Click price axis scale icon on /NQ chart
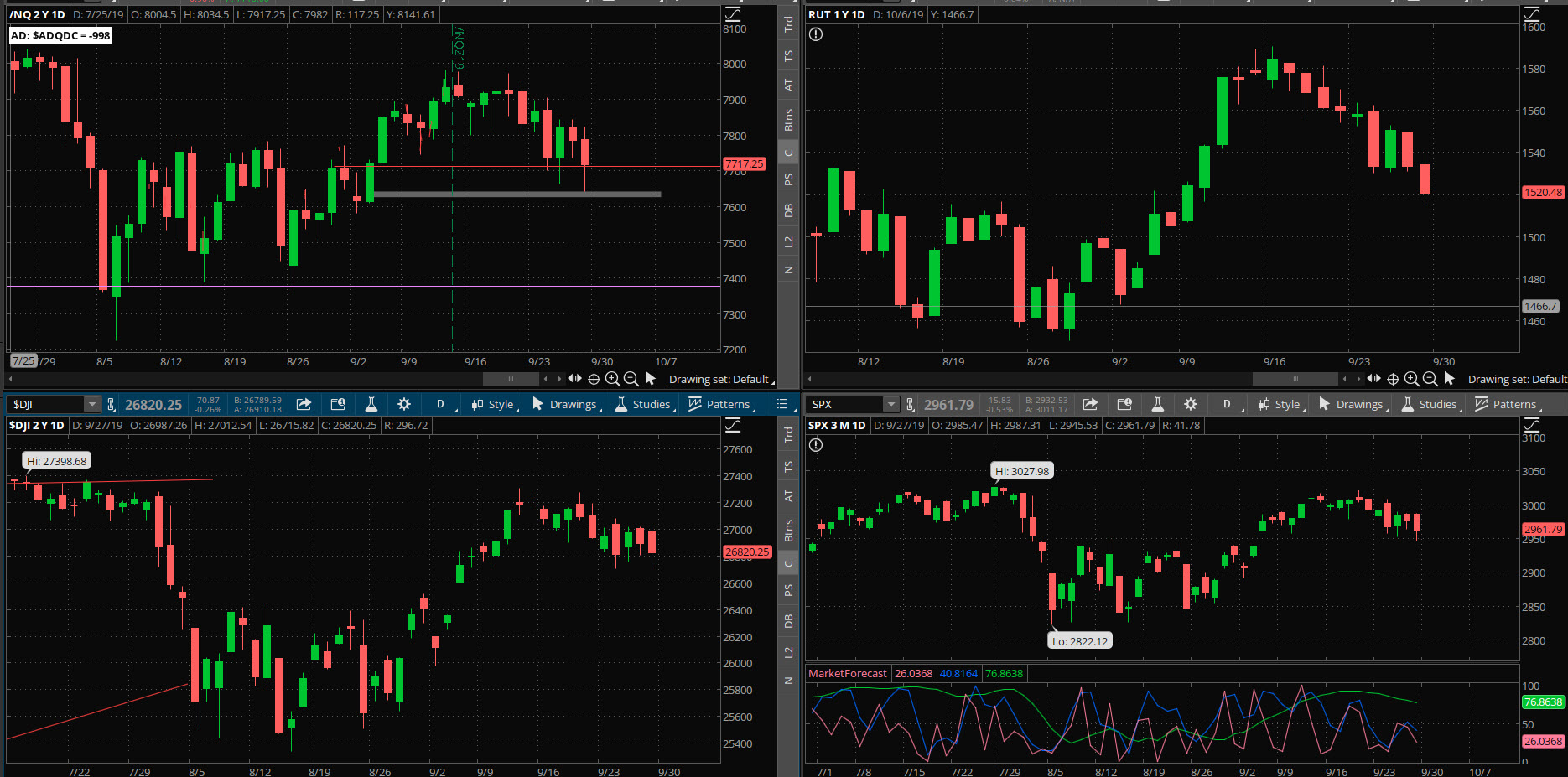Image resolution: width=1568 pixels, height=777 pixels. coord(733,14)
